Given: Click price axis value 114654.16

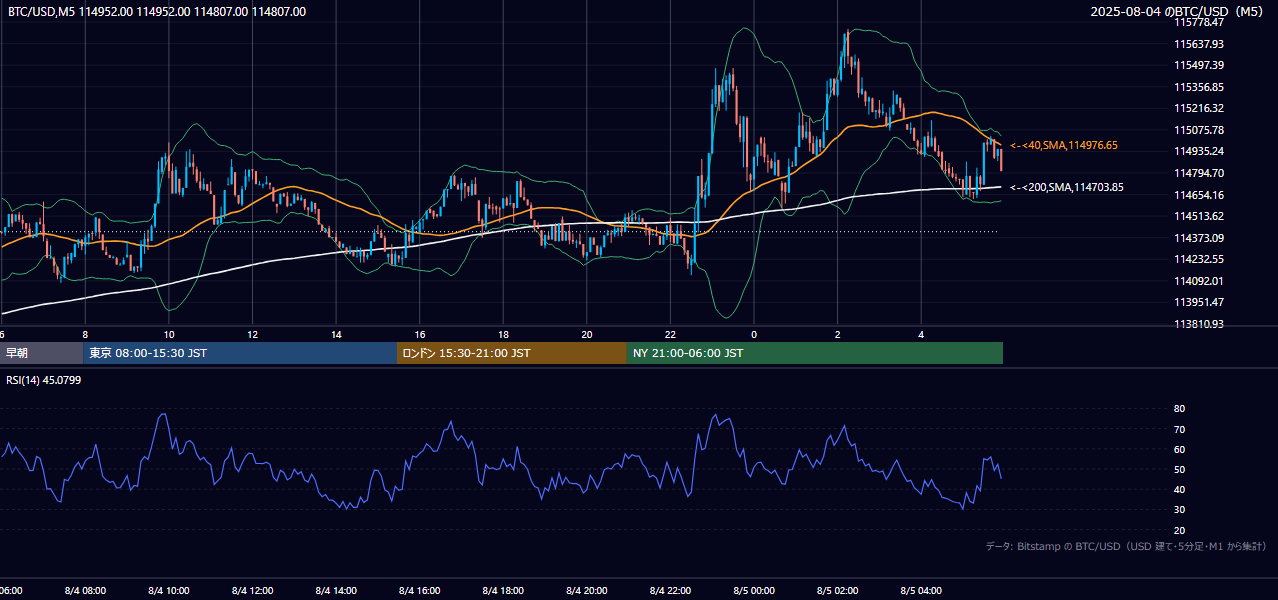Looking at the screenshot, I should (1199, 195).
